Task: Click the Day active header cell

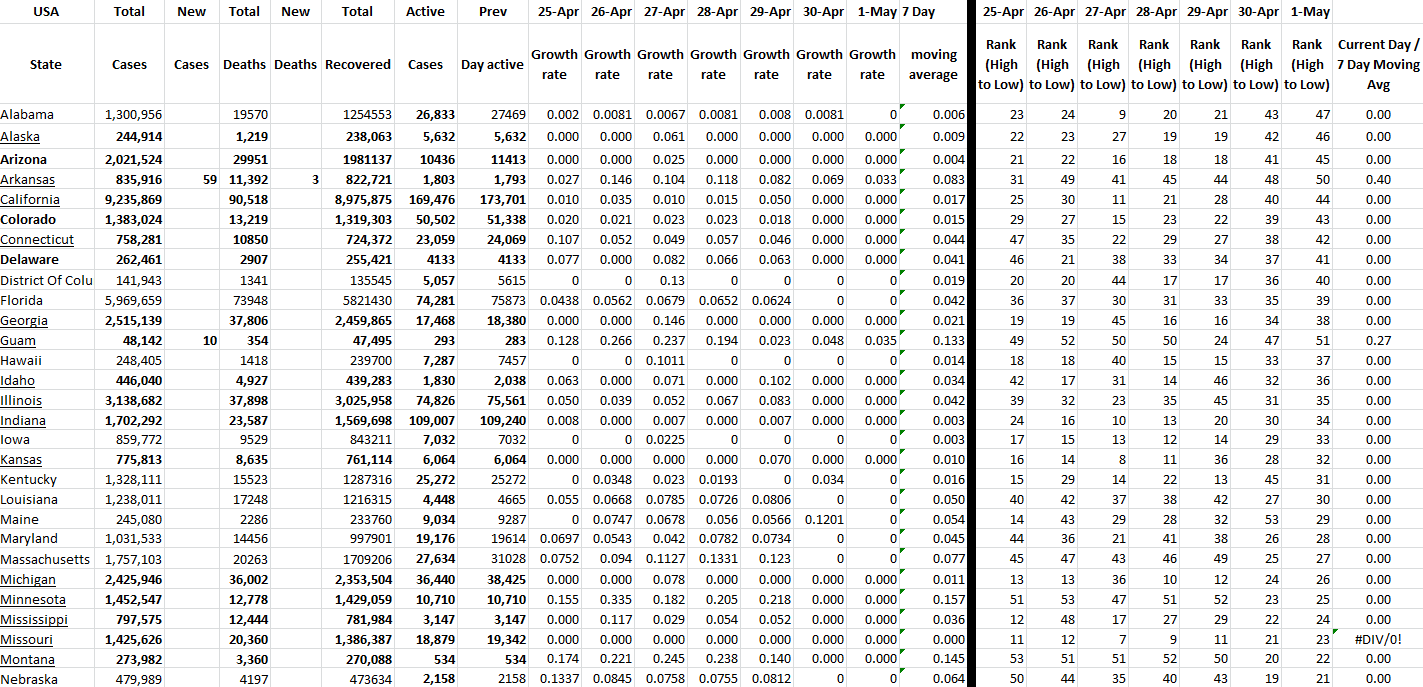Action: [x=492, y=65]
